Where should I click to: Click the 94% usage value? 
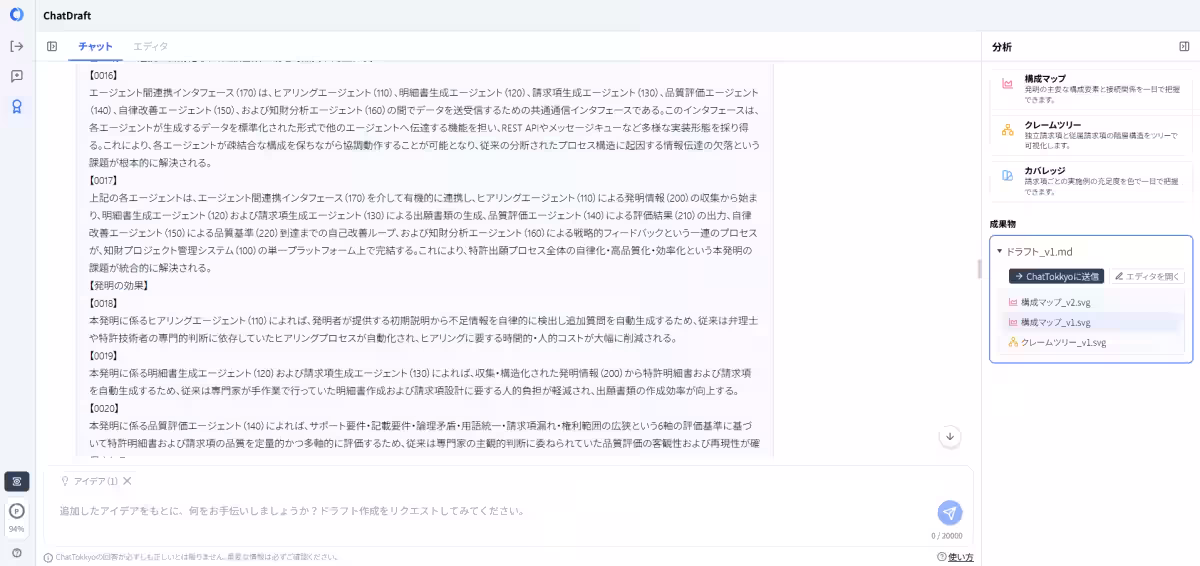pyautogui.click(x=16, y=529)
